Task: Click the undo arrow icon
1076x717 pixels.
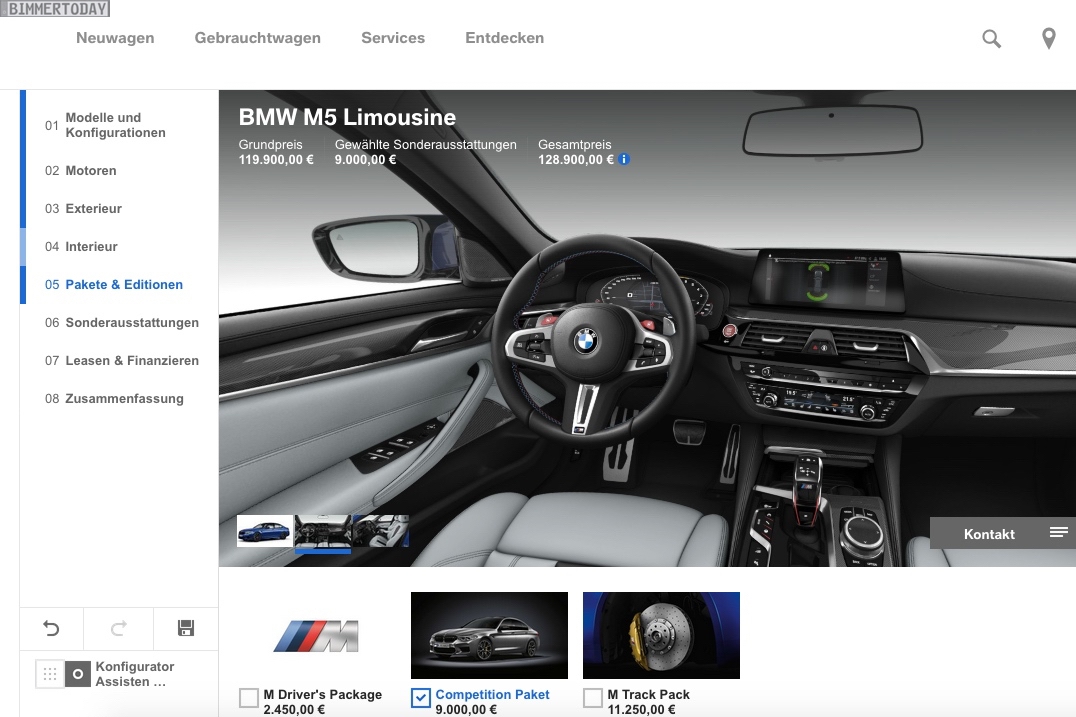Action: (51, 628)
